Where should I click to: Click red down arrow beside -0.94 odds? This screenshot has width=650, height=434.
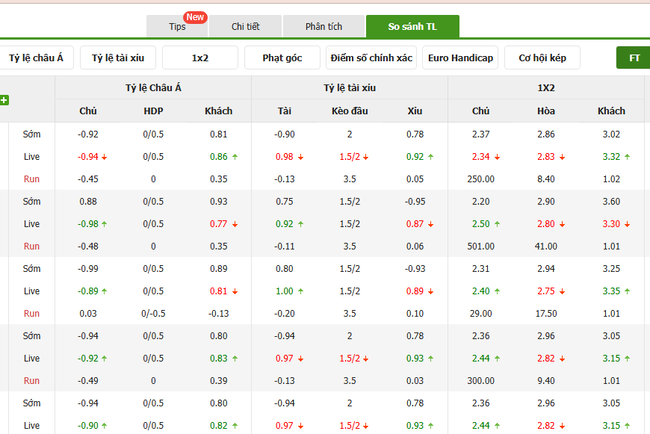(105, 157)
